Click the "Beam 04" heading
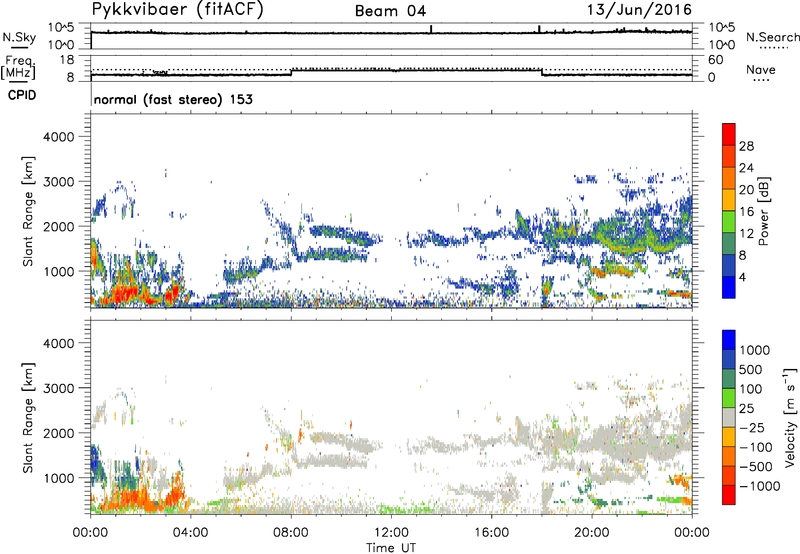 pos(390,11)
